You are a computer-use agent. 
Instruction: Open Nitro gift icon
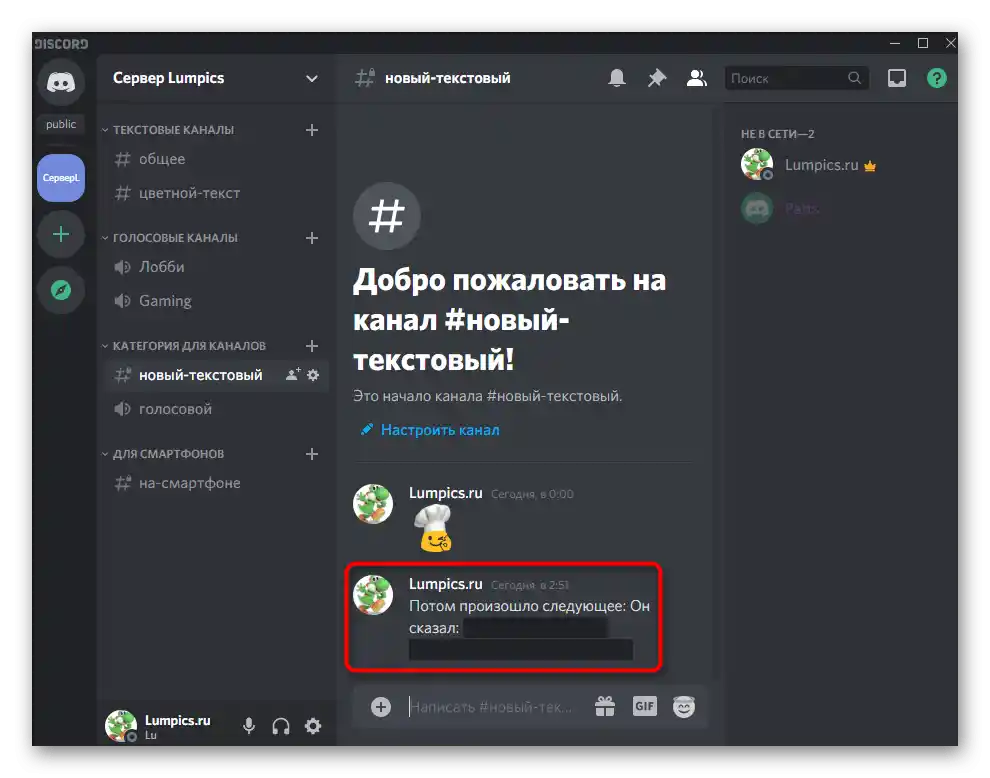[605, 707]
